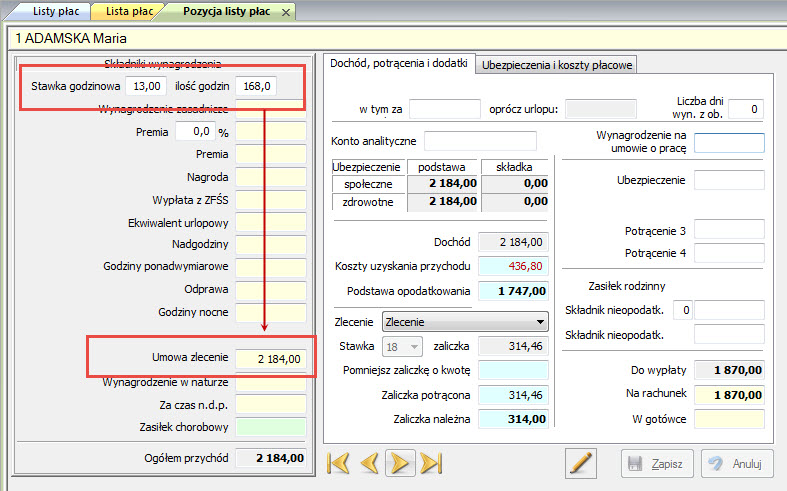787x491 pixels.
Task: Click the Wynagrodzenie na umowie o pracę field
Action: 729,143
